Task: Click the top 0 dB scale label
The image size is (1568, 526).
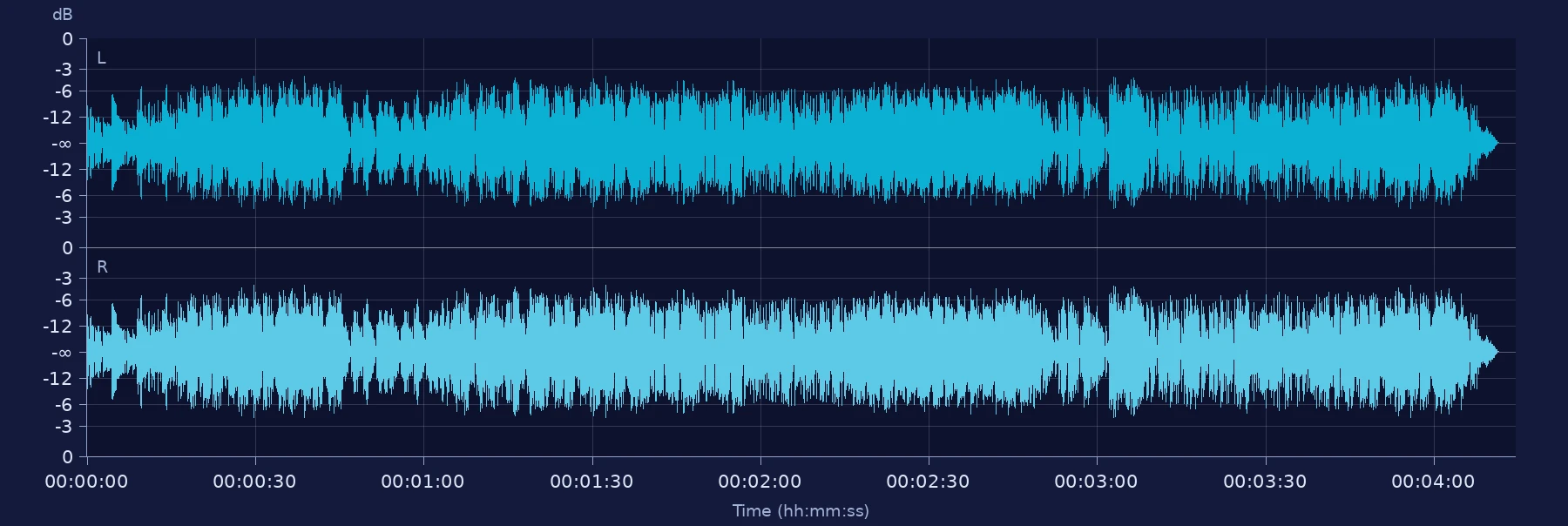Action: coord(67,39)
